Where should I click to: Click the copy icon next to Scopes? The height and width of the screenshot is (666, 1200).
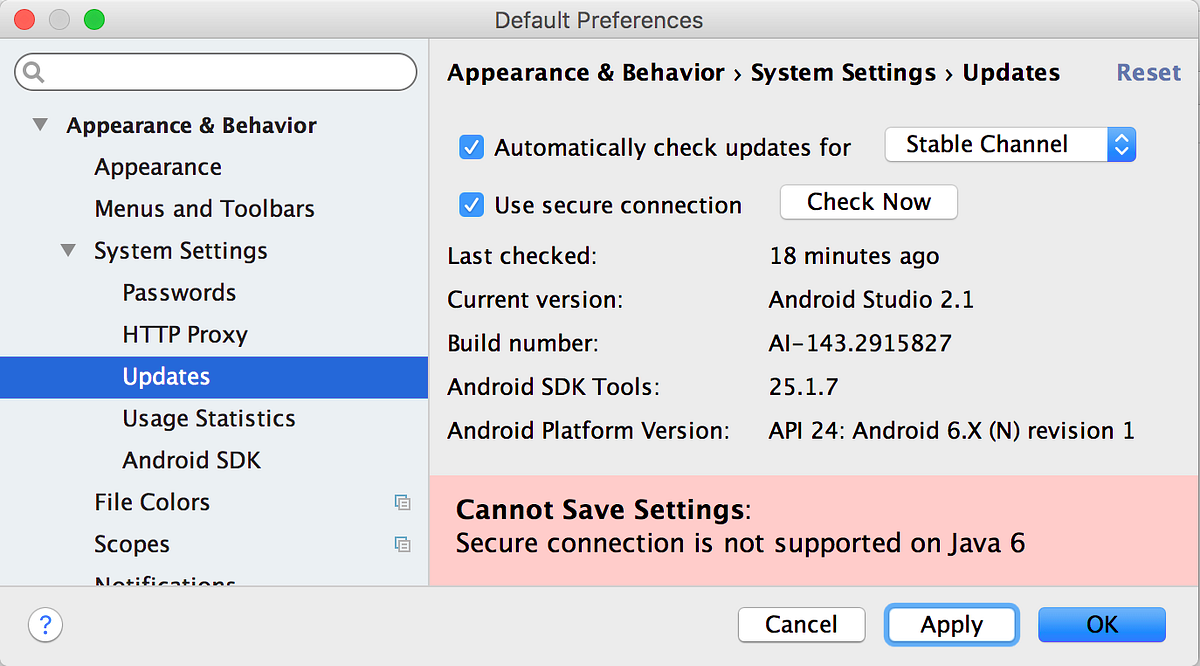coord(403,545)
